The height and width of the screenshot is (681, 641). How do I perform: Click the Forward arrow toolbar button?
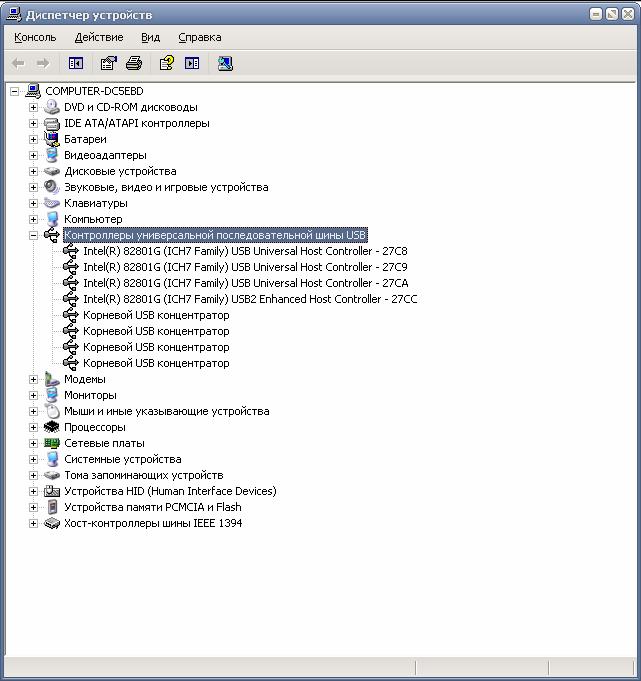click(43, 64)
